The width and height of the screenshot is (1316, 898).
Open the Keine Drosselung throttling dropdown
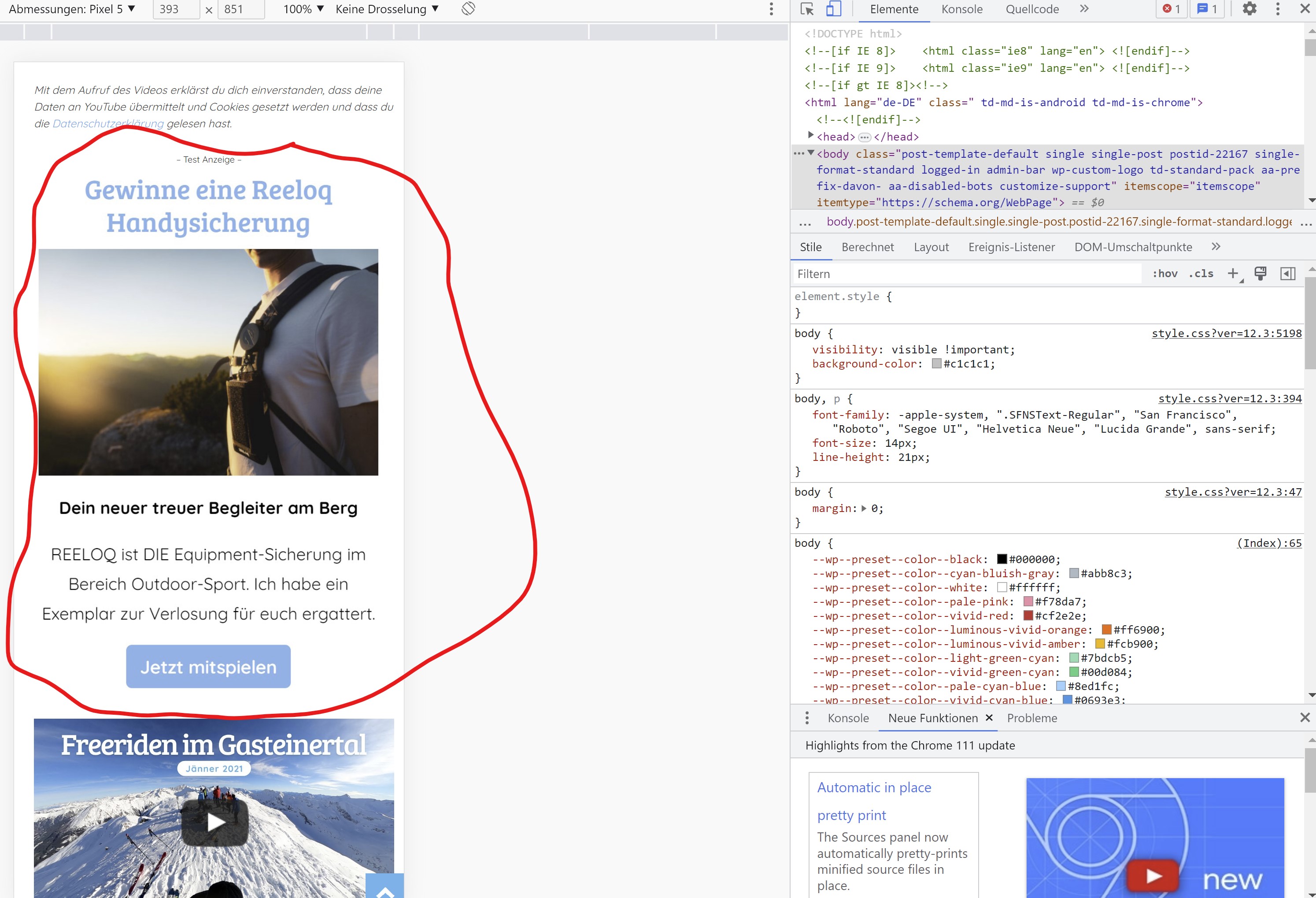(387, 9)
